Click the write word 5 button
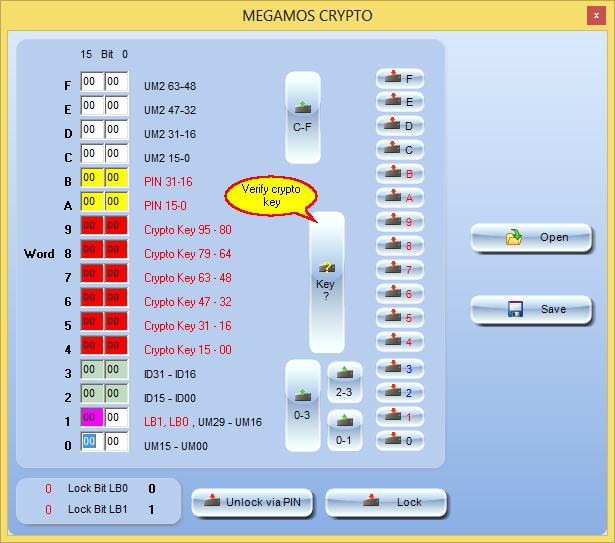The height and width of the screenshot is (543, 615). [400, 317]
